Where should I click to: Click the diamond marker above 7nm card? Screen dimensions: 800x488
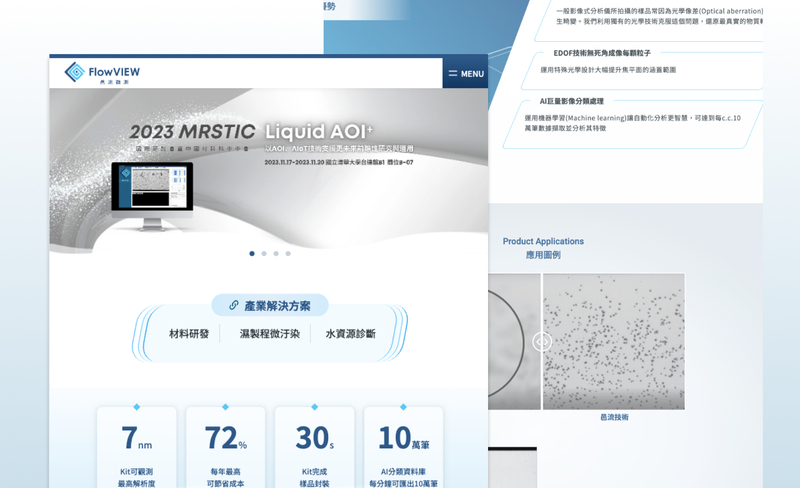click(x=137, y=407)
